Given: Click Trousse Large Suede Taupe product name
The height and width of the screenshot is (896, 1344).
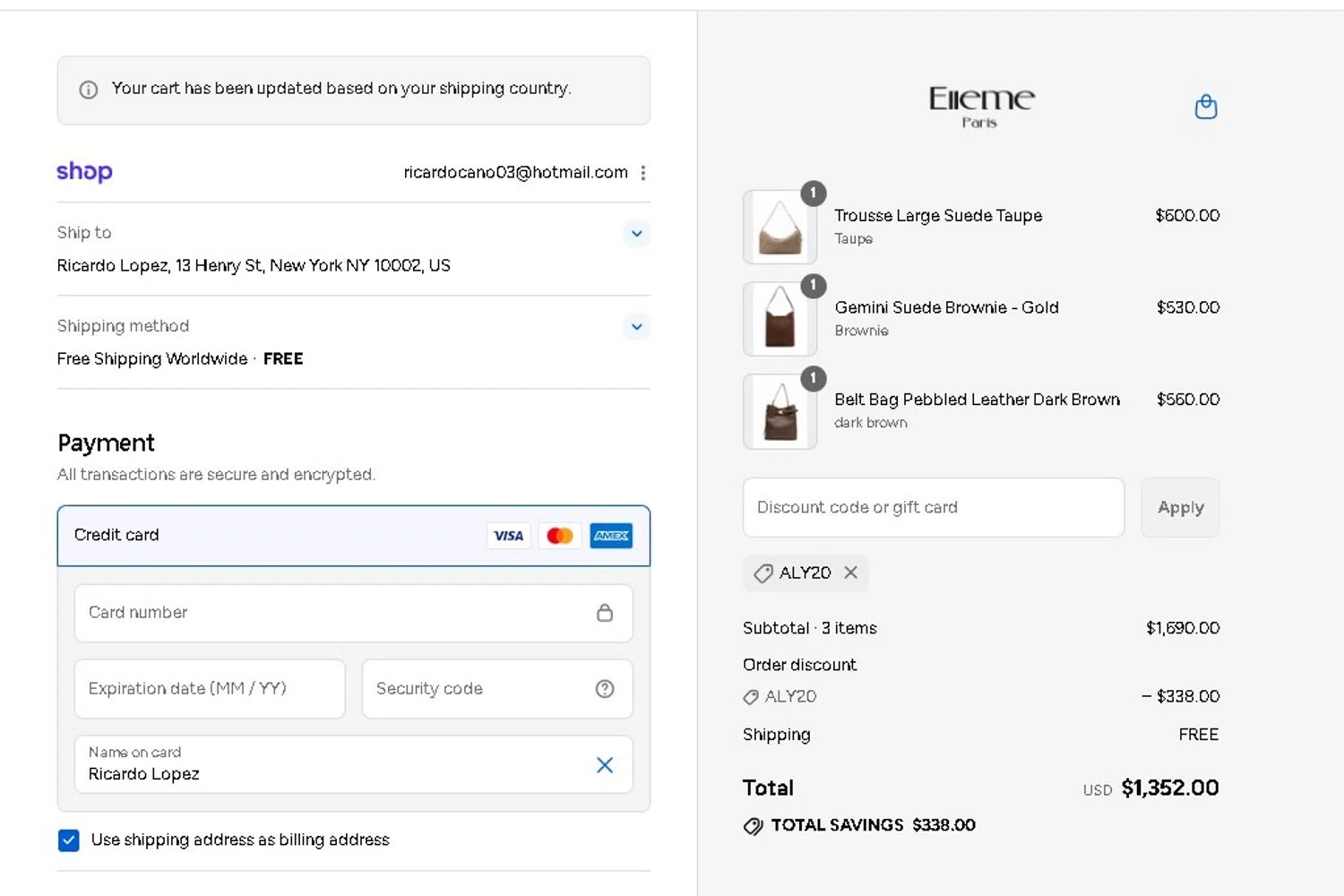Looking at the screenshot, I should [938, 216].
